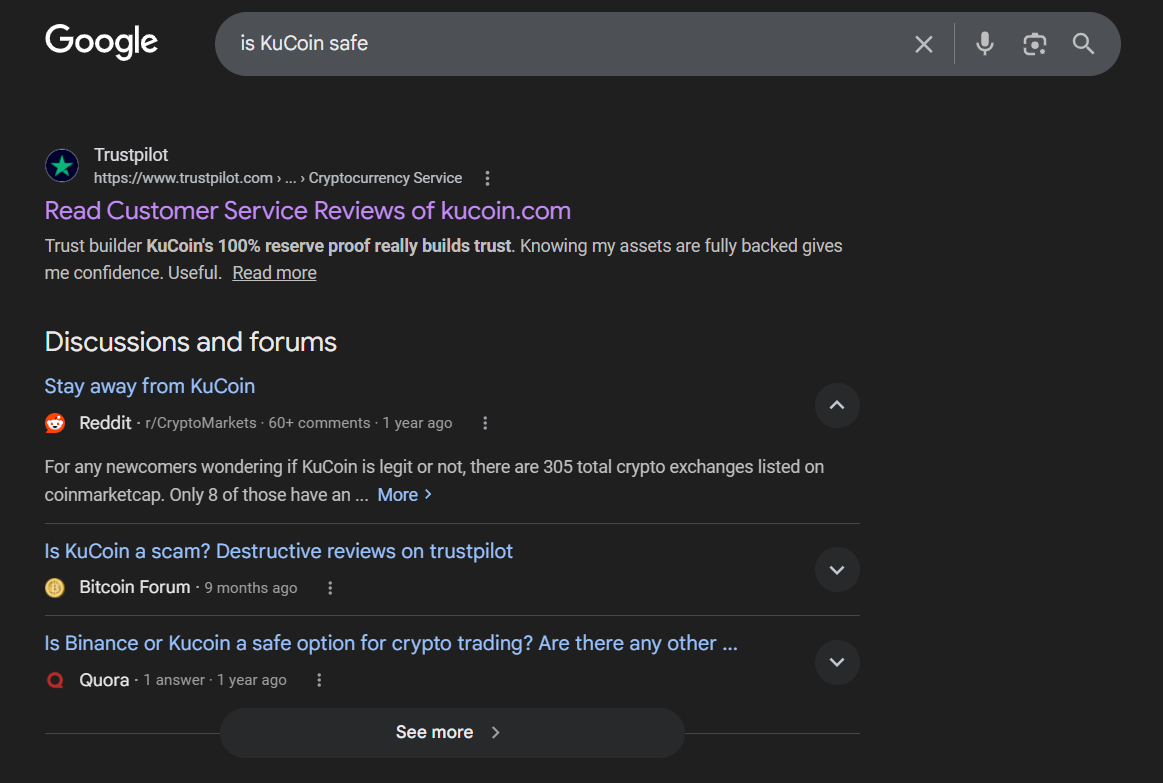Screen dimensions: 1163x783
Task: Click the Bitcoin Forum coin icon
Action: click(55, 588)
